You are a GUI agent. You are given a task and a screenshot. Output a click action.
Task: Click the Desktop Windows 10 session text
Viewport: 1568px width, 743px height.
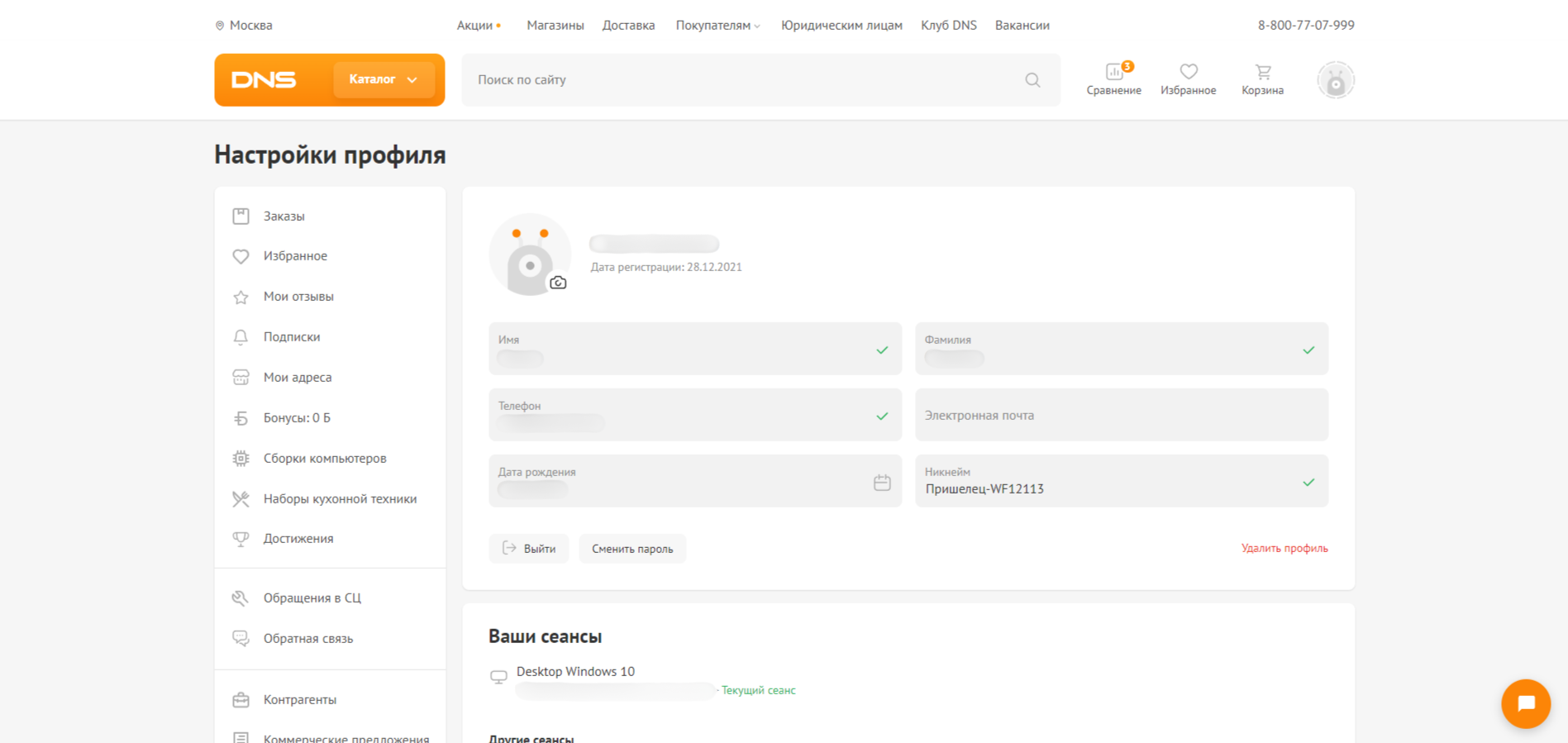[x=575, y=671]
